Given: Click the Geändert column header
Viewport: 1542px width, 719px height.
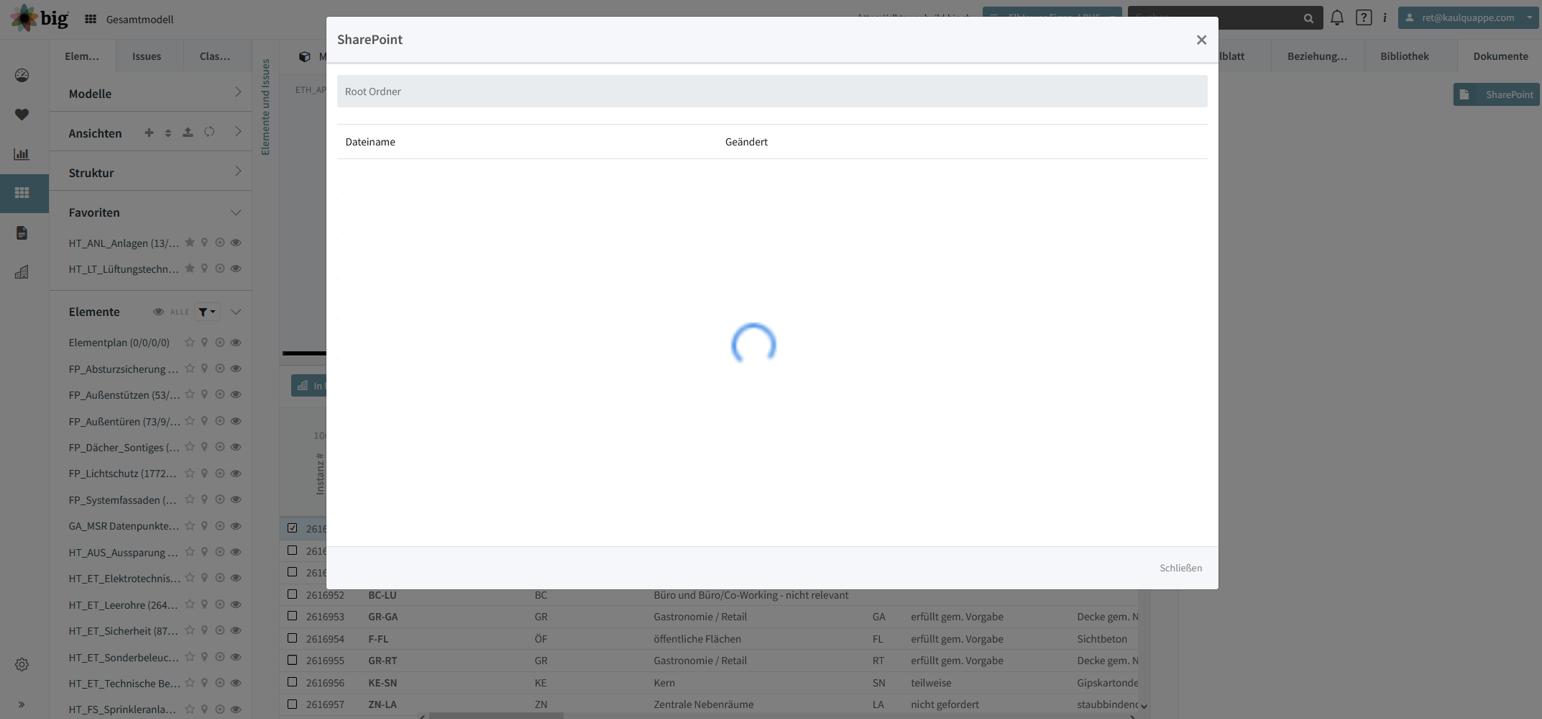Looking at the screenshot, I should 746,142.
